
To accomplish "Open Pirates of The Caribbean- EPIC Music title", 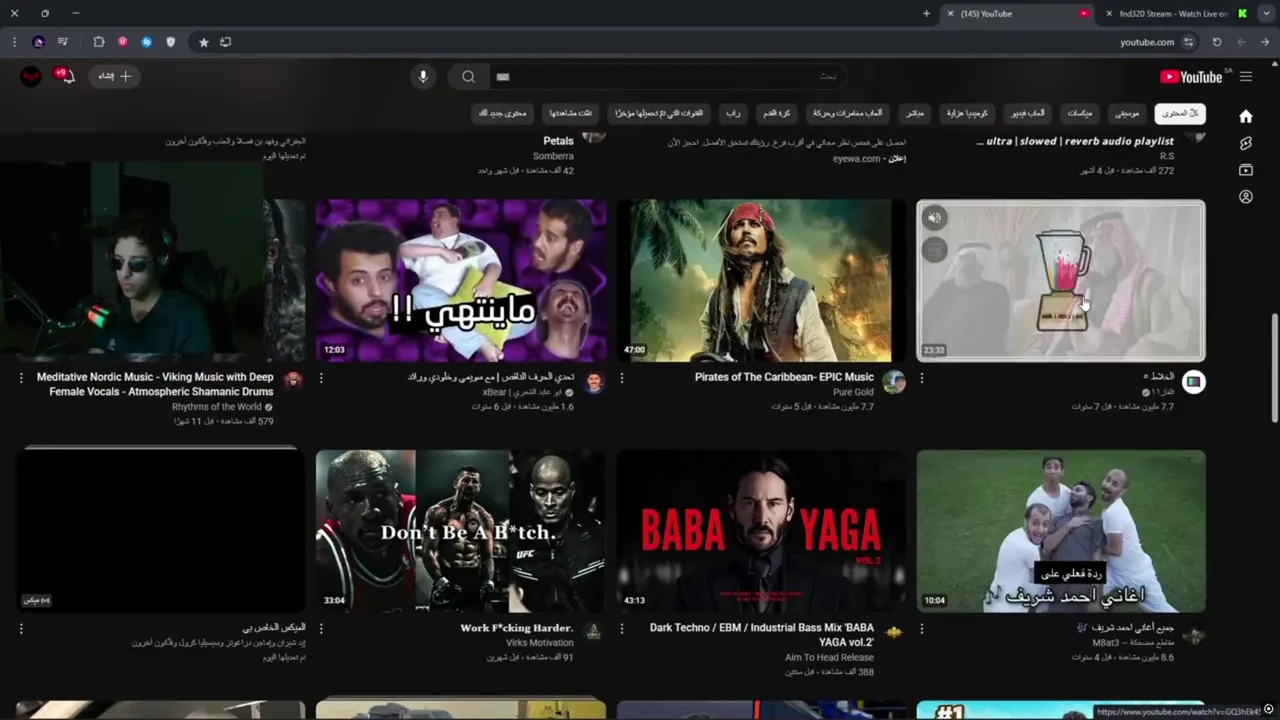I will click(x=784, y=377).
